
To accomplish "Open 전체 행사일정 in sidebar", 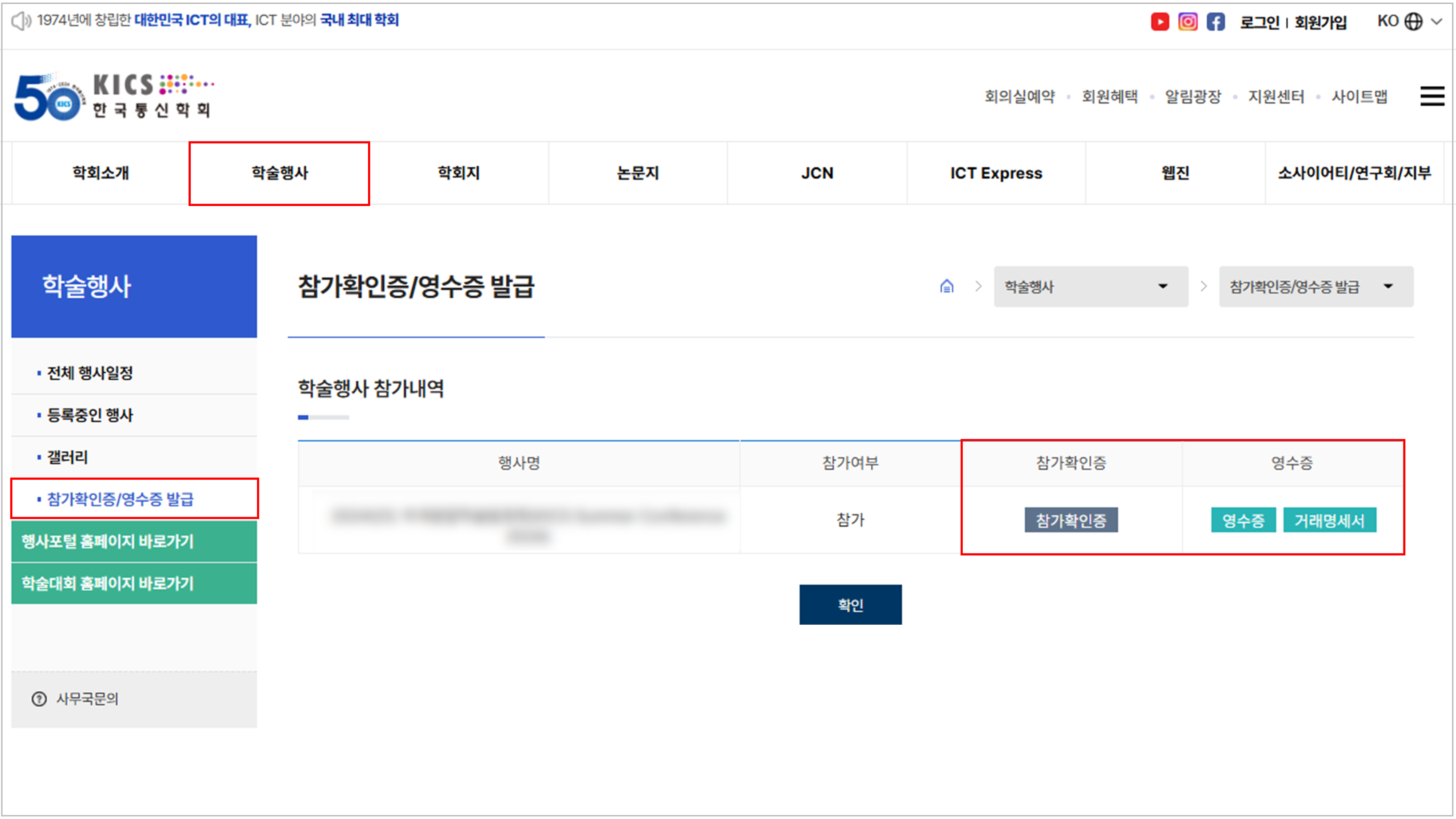I will [x=90, y=373].
